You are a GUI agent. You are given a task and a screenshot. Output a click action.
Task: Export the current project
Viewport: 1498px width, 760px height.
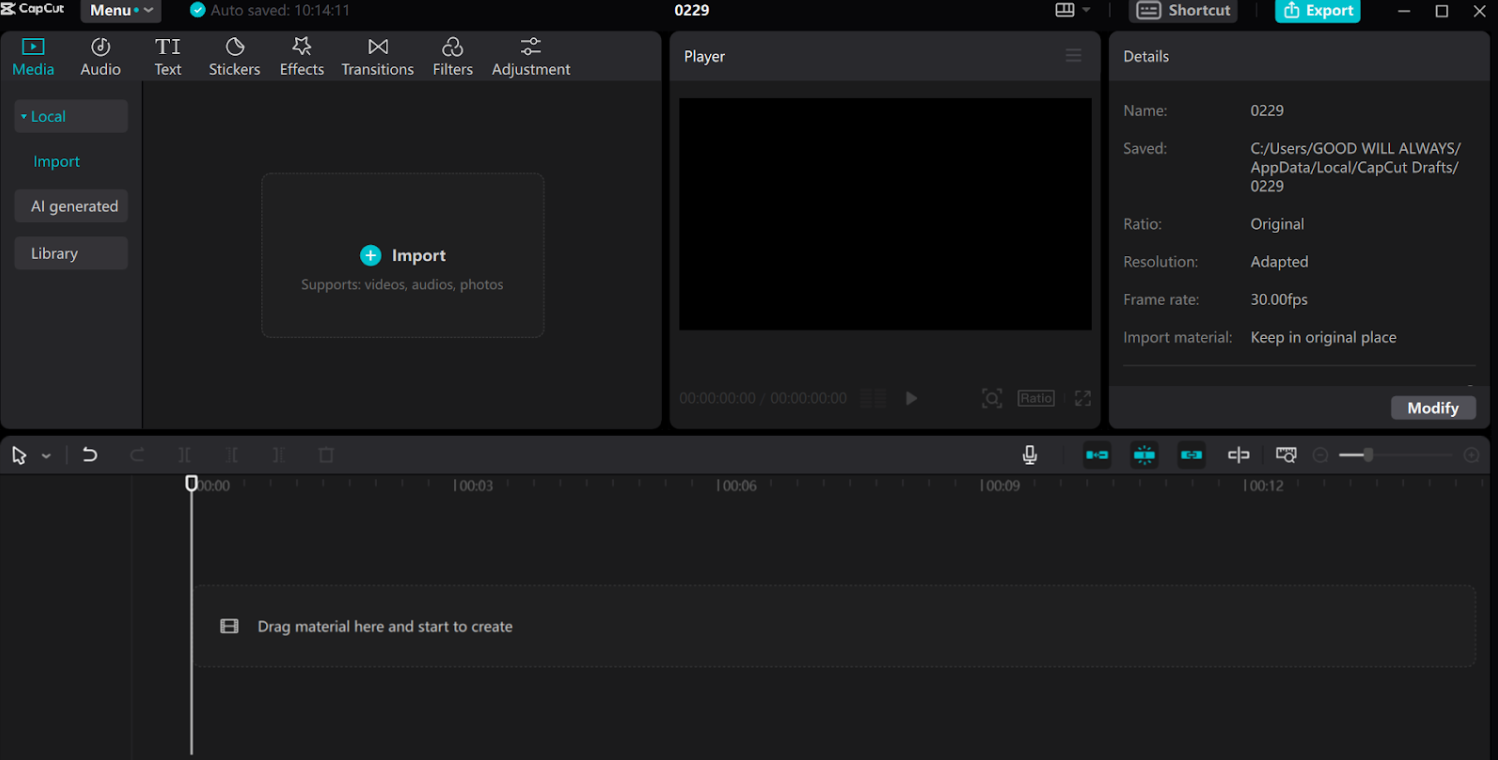coord(1317,11)
